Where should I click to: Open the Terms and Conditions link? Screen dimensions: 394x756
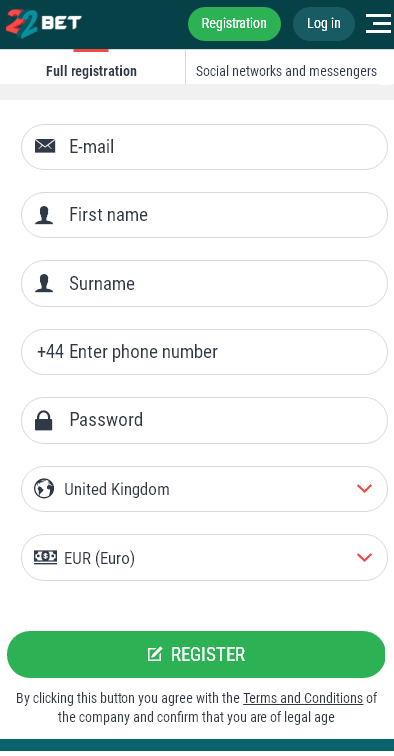tap(303, 698)
